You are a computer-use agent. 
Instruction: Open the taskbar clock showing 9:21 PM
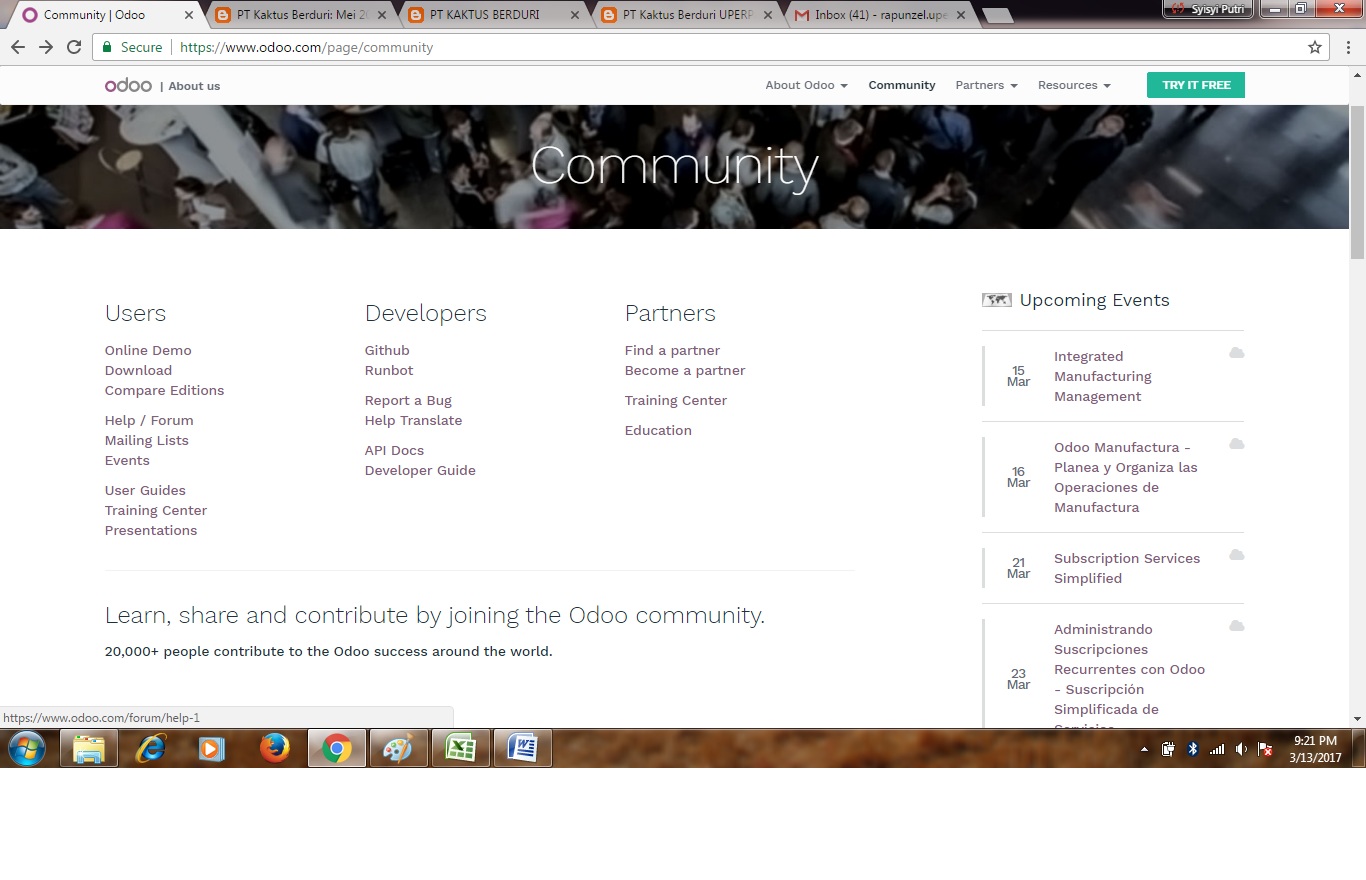click(1315, 749)
